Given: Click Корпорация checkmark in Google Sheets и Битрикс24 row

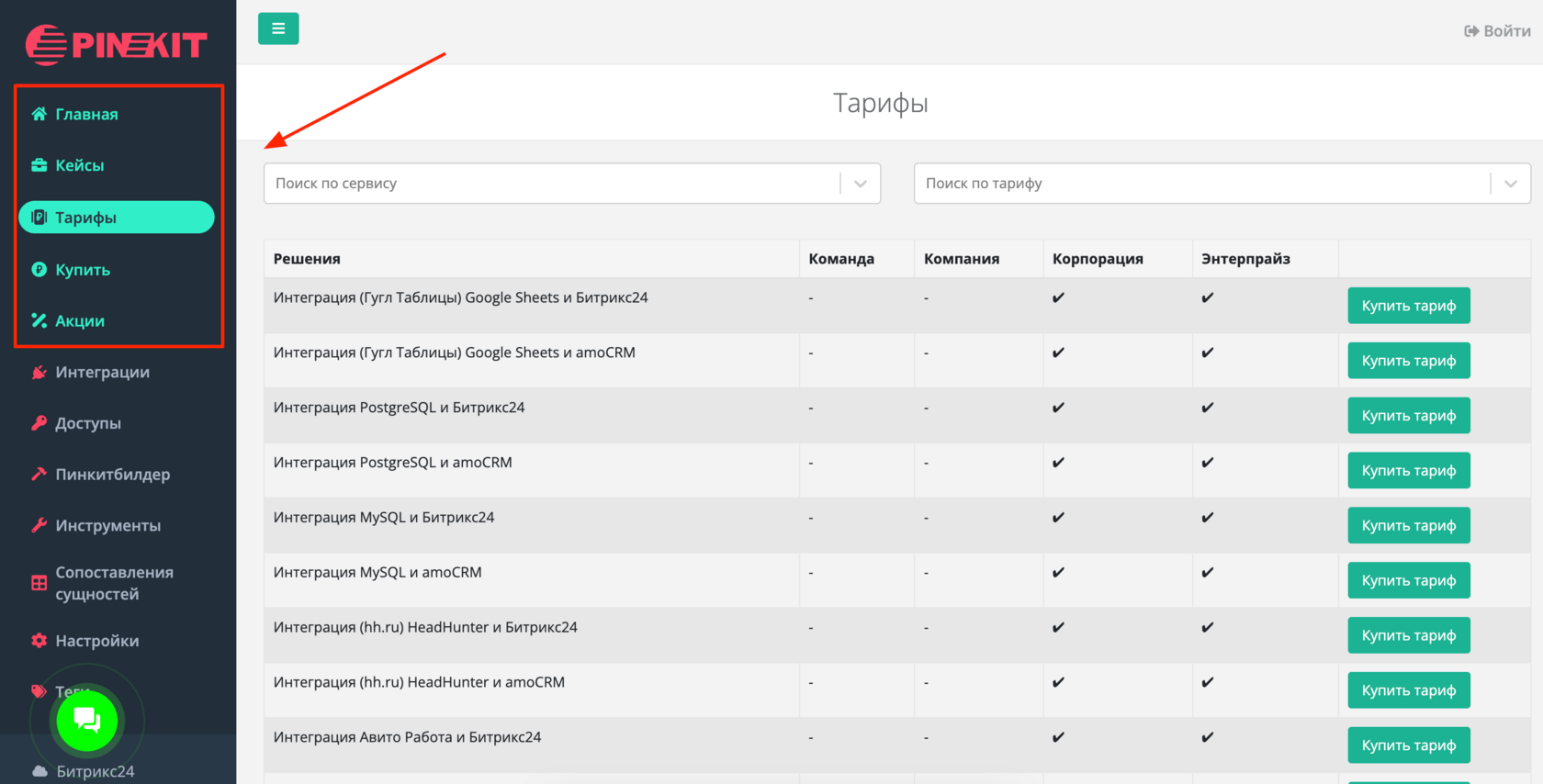Looking at the screenshot, I should [x=1059, y=297].
